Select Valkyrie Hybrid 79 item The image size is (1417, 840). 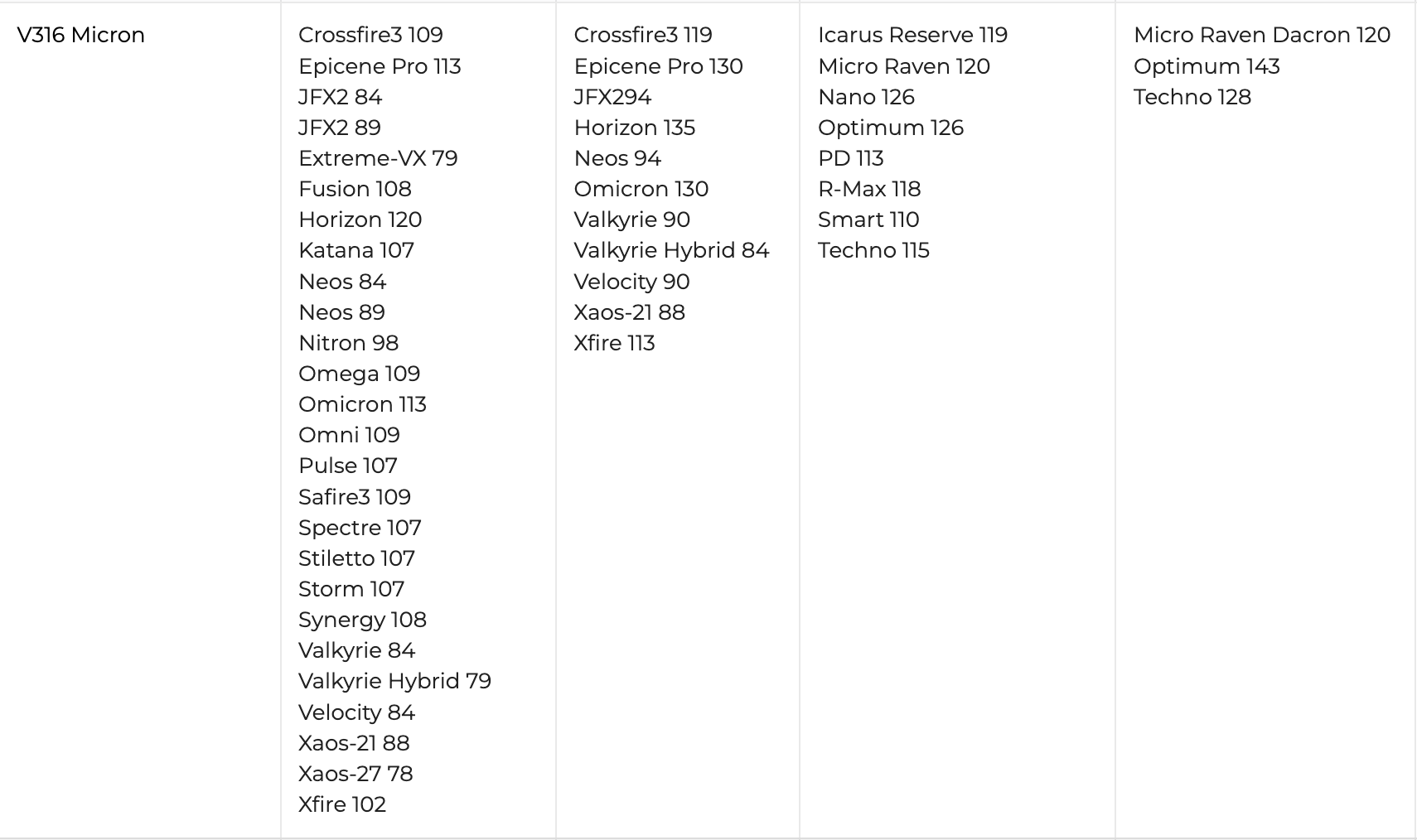[x=394, y=681]
